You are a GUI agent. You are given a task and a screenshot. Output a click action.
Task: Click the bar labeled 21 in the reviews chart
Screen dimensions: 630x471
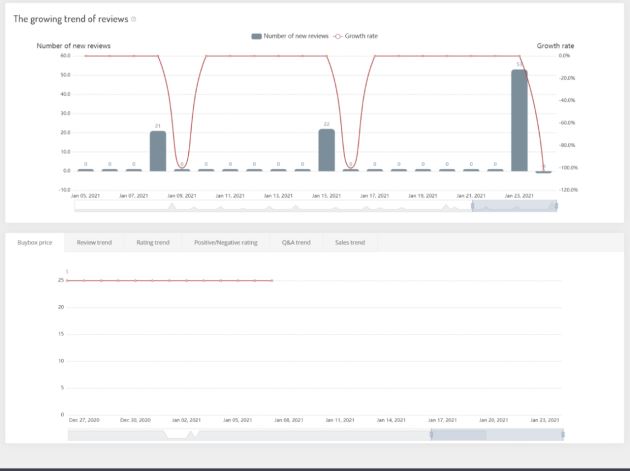[158, 151]
